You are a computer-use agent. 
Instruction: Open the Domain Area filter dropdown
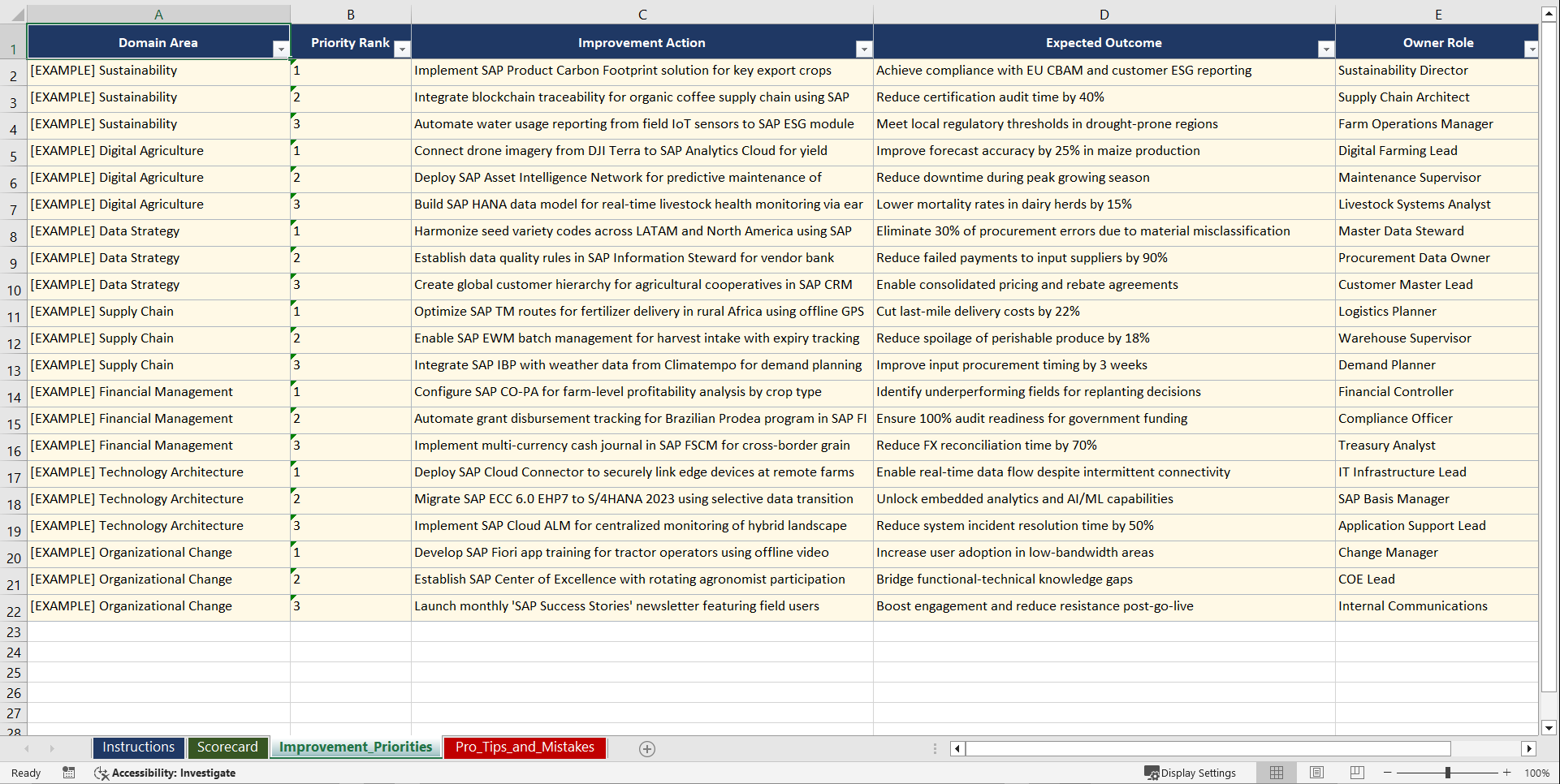(x=283, y=50)
